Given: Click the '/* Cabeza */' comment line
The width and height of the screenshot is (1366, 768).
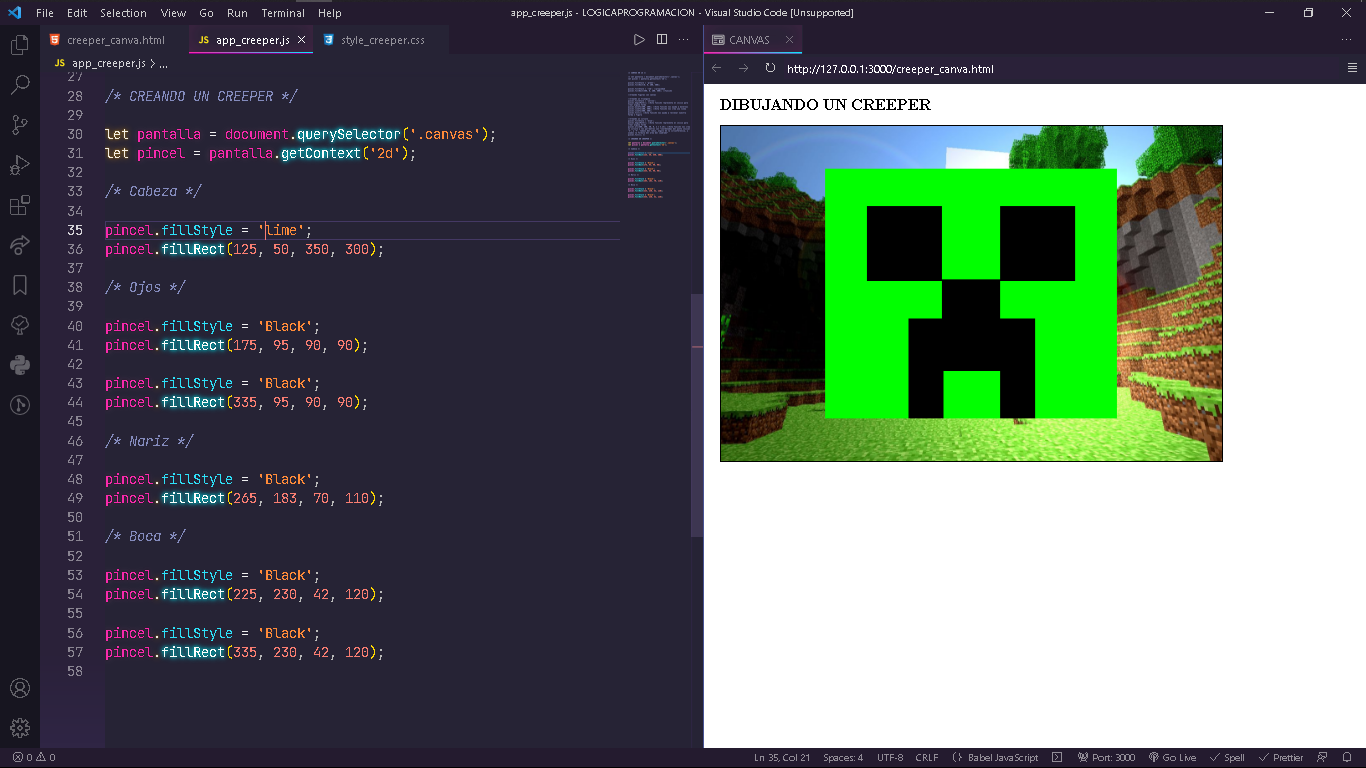Looking at the screenshot, I should (x=153, y=191).
